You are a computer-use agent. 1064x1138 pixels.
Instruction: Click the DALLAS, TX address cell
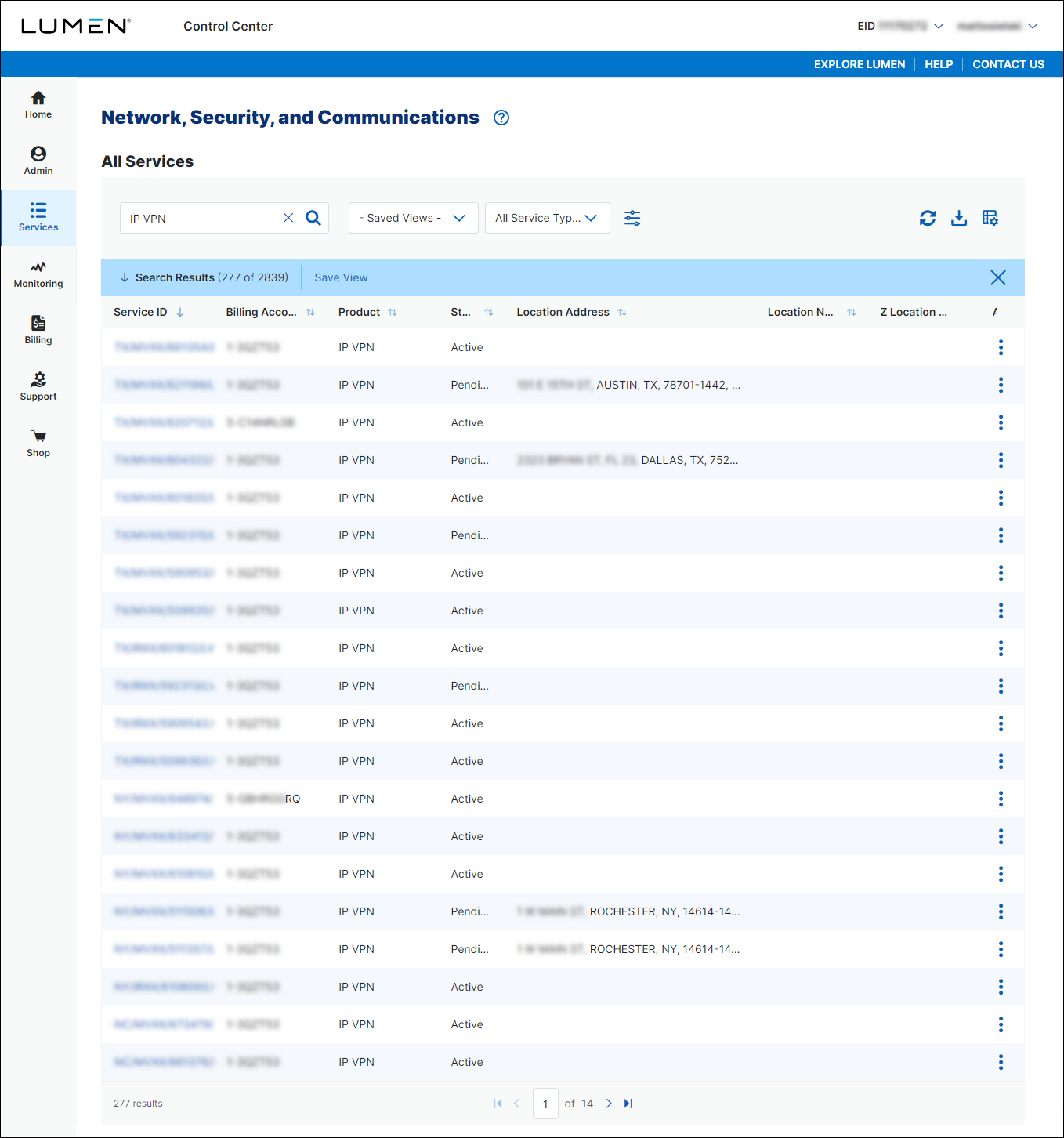(627, 460)
